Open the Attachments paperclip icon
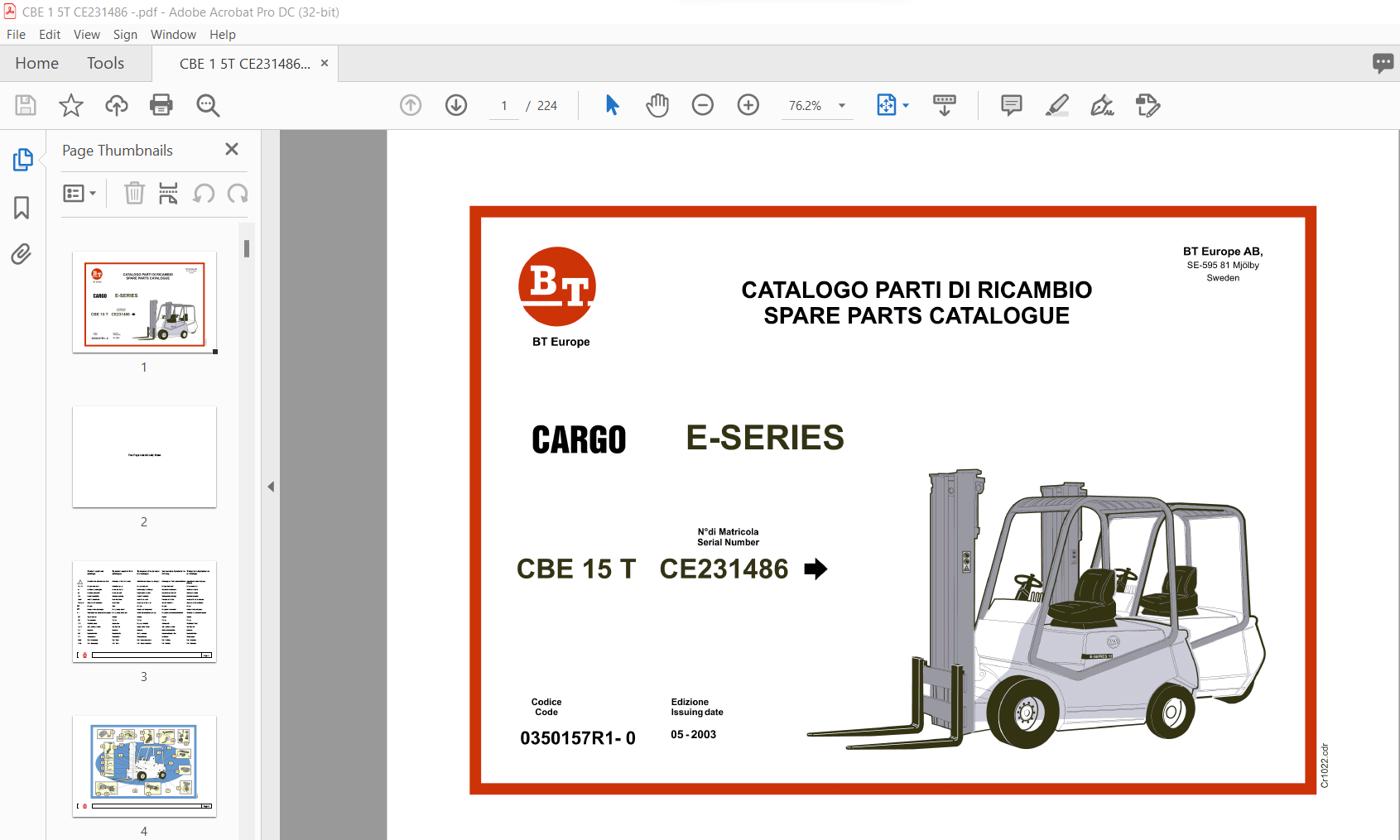 22,254
